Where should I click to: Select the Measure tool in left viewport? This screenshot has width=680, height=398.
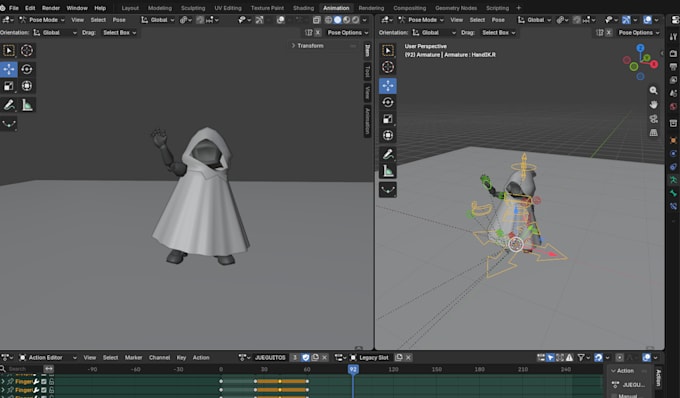[27, 105]
